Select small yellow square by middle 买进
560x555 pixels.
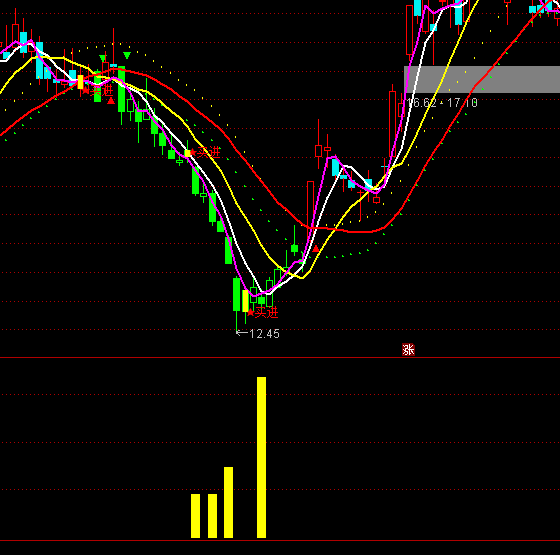(x=188, y=153)
